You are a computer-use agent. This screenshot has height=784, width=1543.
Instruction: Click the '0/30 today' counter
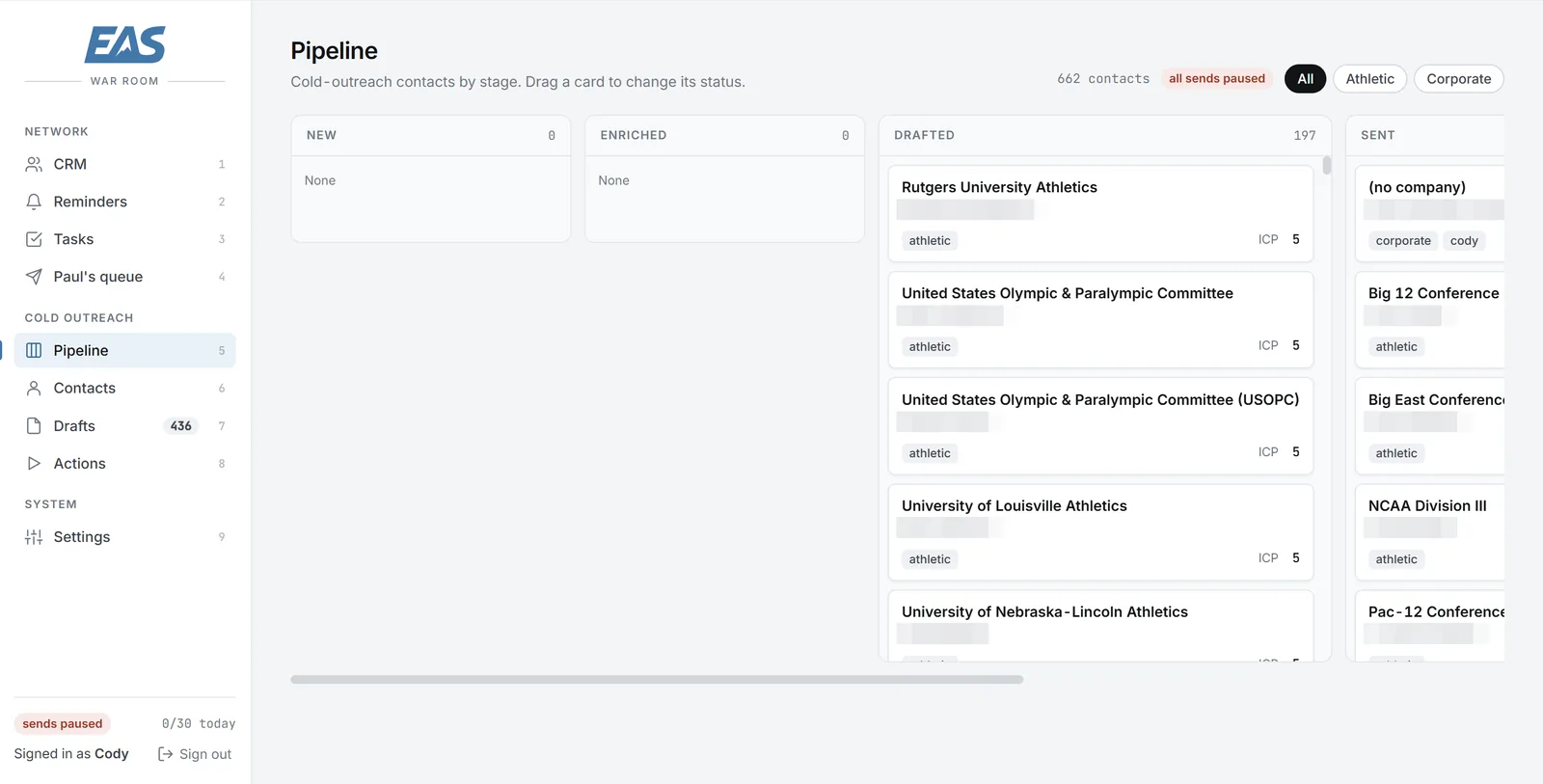pos(199,724)
